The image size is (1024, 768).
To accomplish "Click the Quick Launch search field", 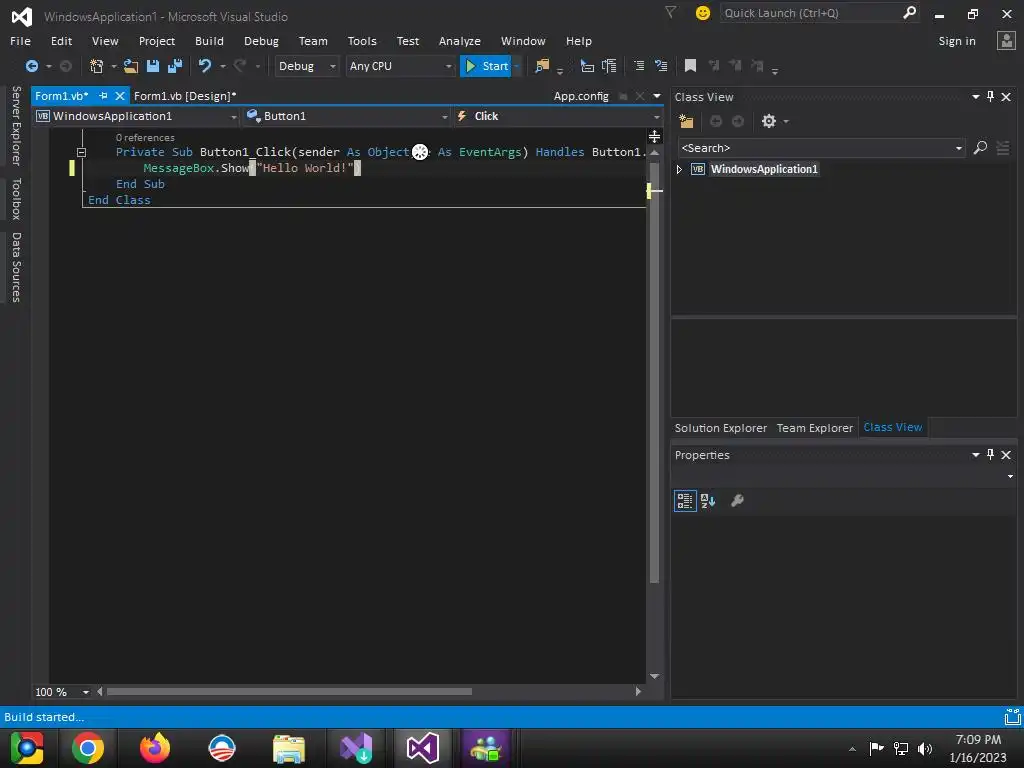I will [810, 13].
